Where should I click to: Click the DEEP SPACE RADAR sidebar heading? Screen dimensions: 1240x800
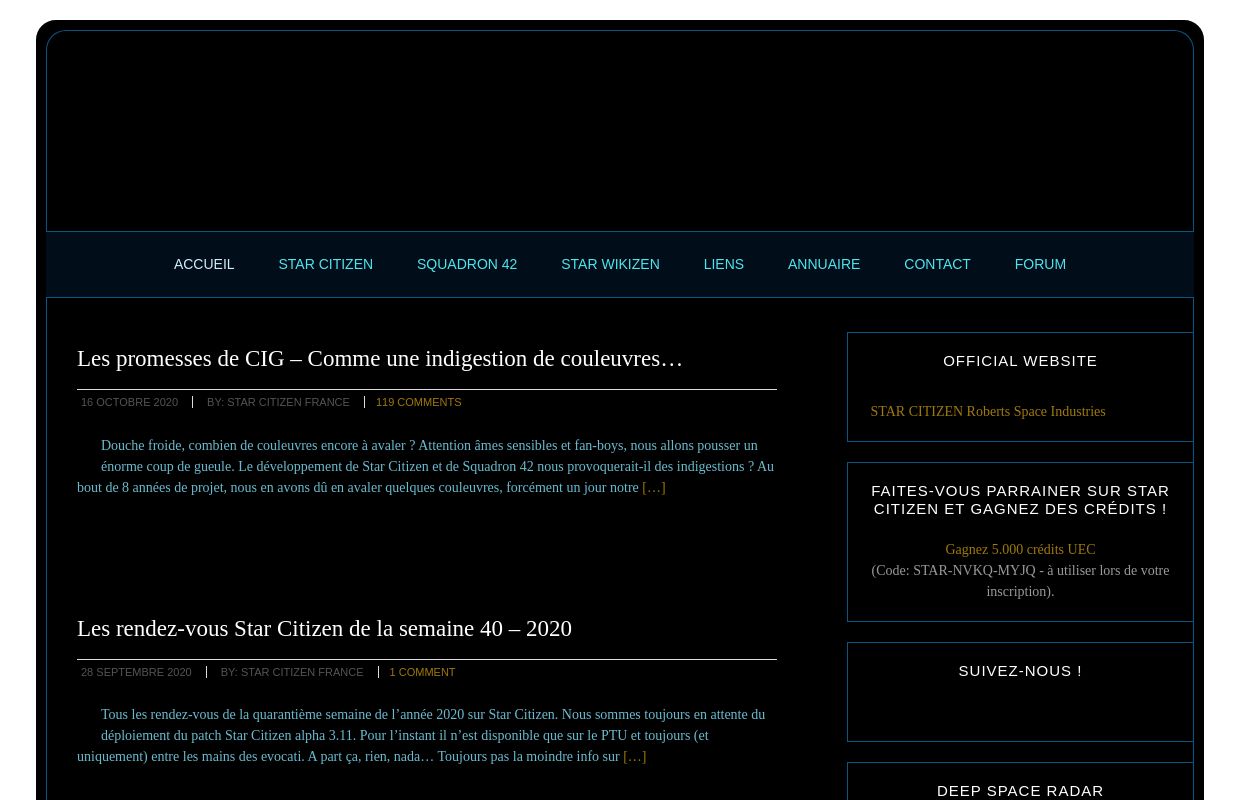1020,790
